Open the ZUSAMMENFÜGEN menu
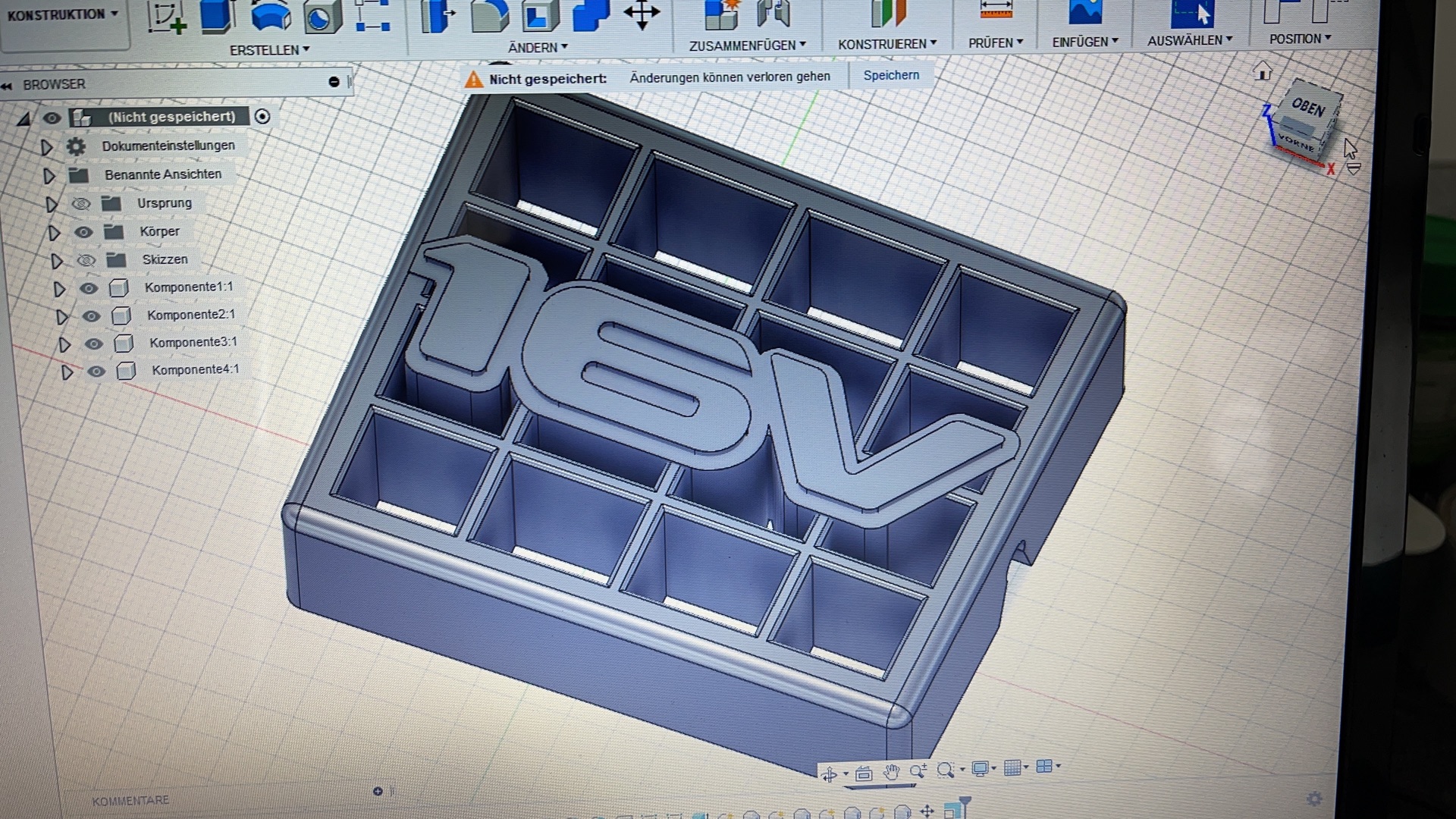The height and width of the screenshot is (819, 1456). [747, 45]
